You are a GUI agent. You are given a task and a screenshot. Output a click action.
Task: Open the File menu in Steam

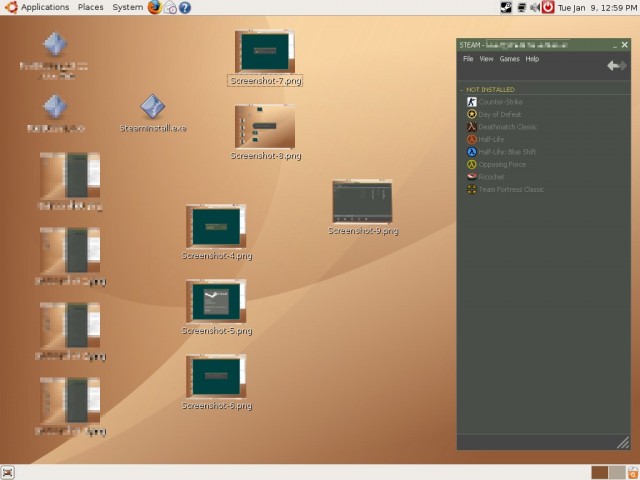(468, 59)
